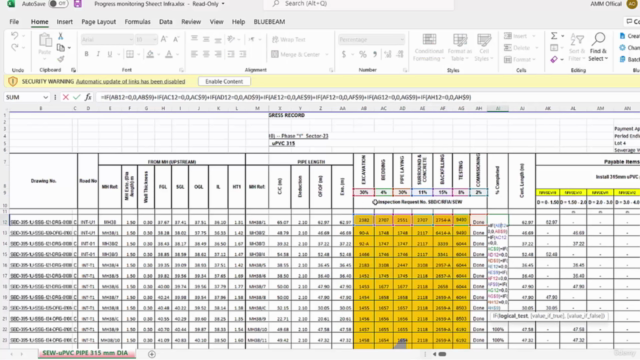Open the Page Layout tab

click(x=98, y=22)
